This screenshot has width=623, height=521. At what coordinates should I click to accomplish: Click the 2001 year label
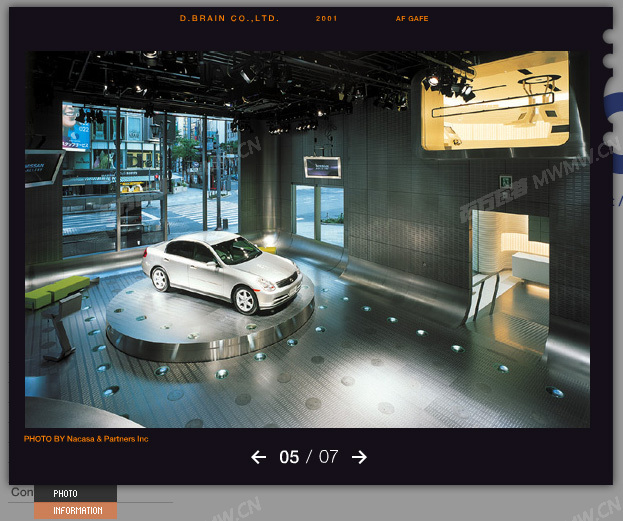point(326,19)
